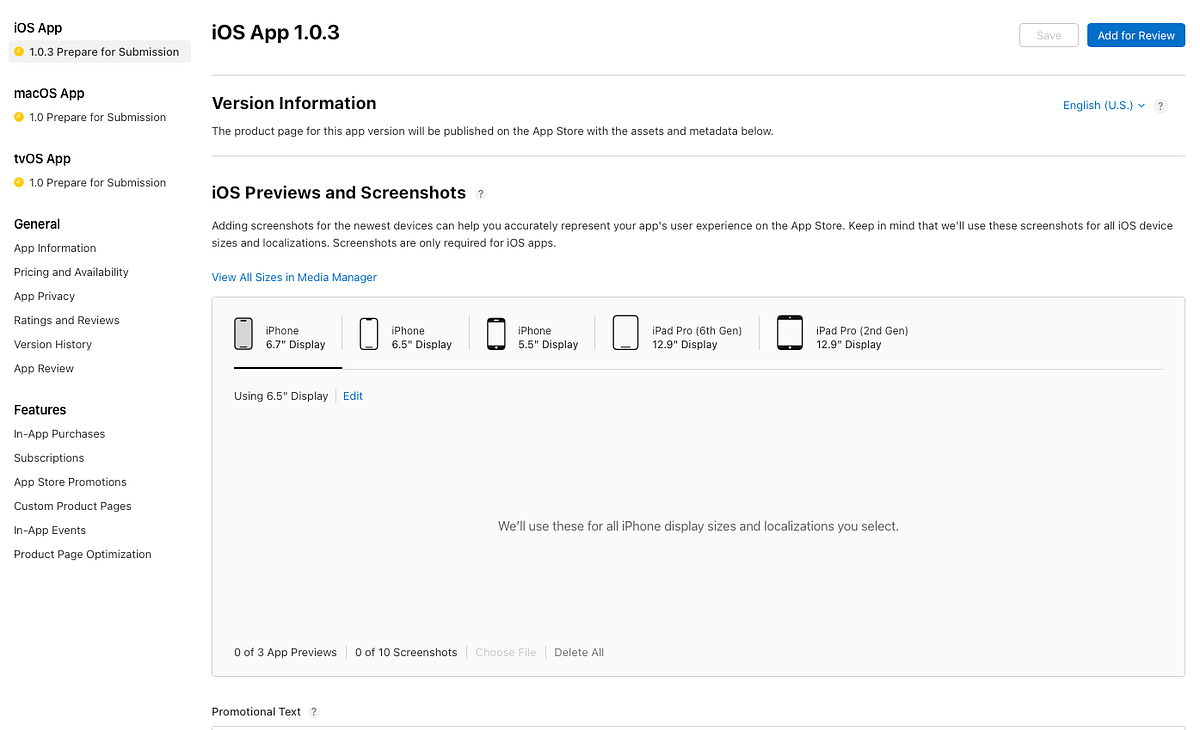Click the yellow warning icon beside macOS 1.0
Screen dimensions: 1200x730
coord(18,117)
